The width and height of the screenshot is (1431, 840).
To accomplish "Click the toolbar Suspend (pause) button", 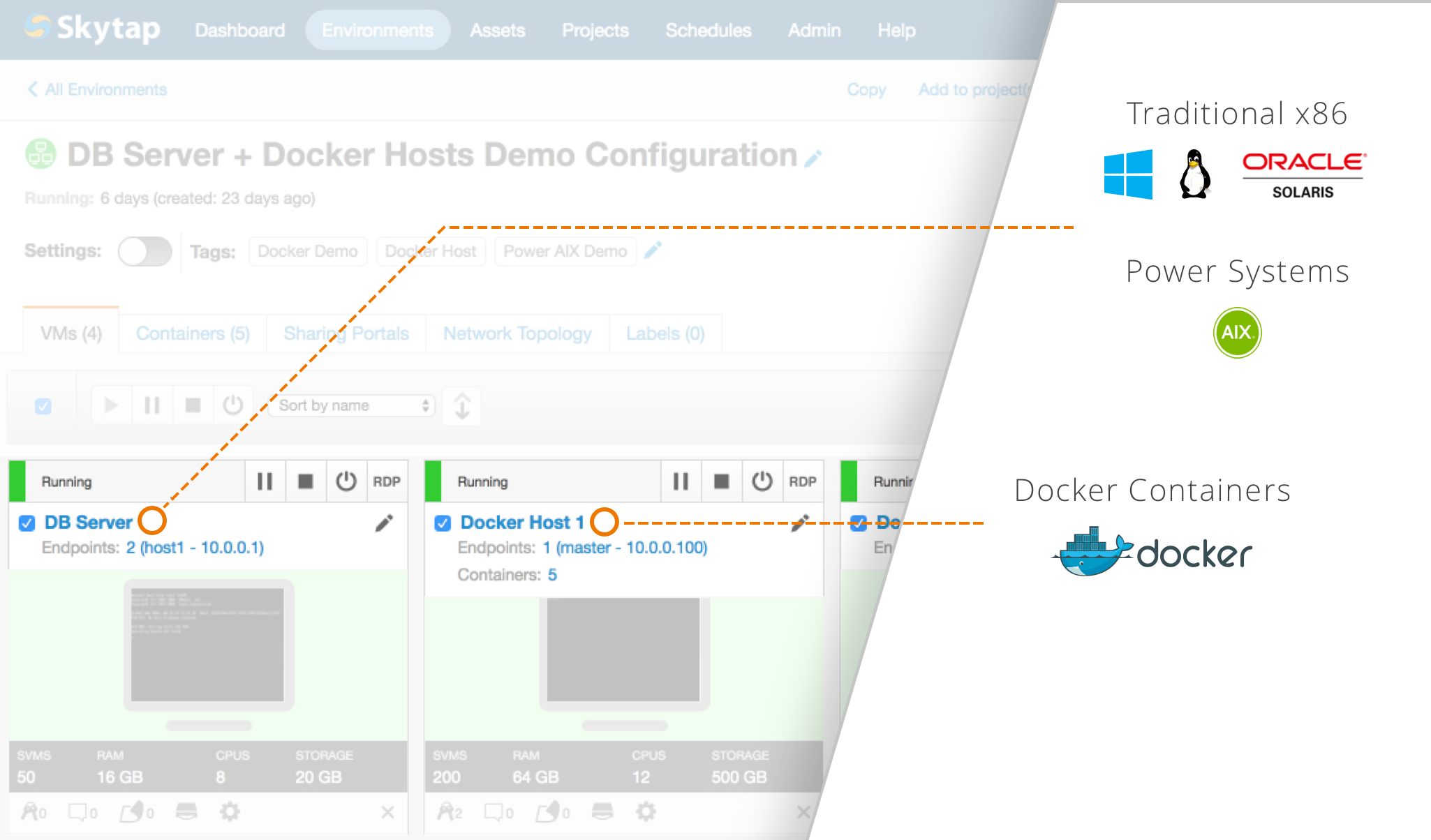I will pos(151,405).
